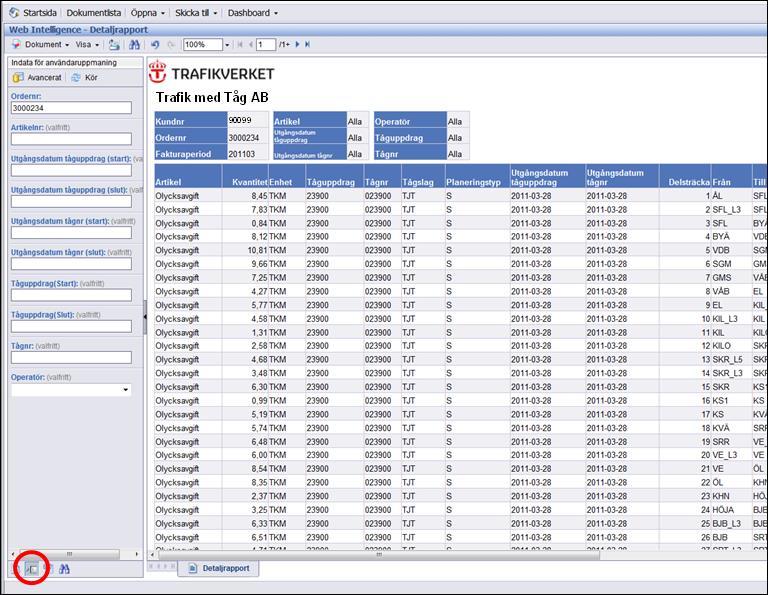Screen dimensions: 768x595
Task: Open the 100% zoom dropdown arrow
Action: click(227, 45)
